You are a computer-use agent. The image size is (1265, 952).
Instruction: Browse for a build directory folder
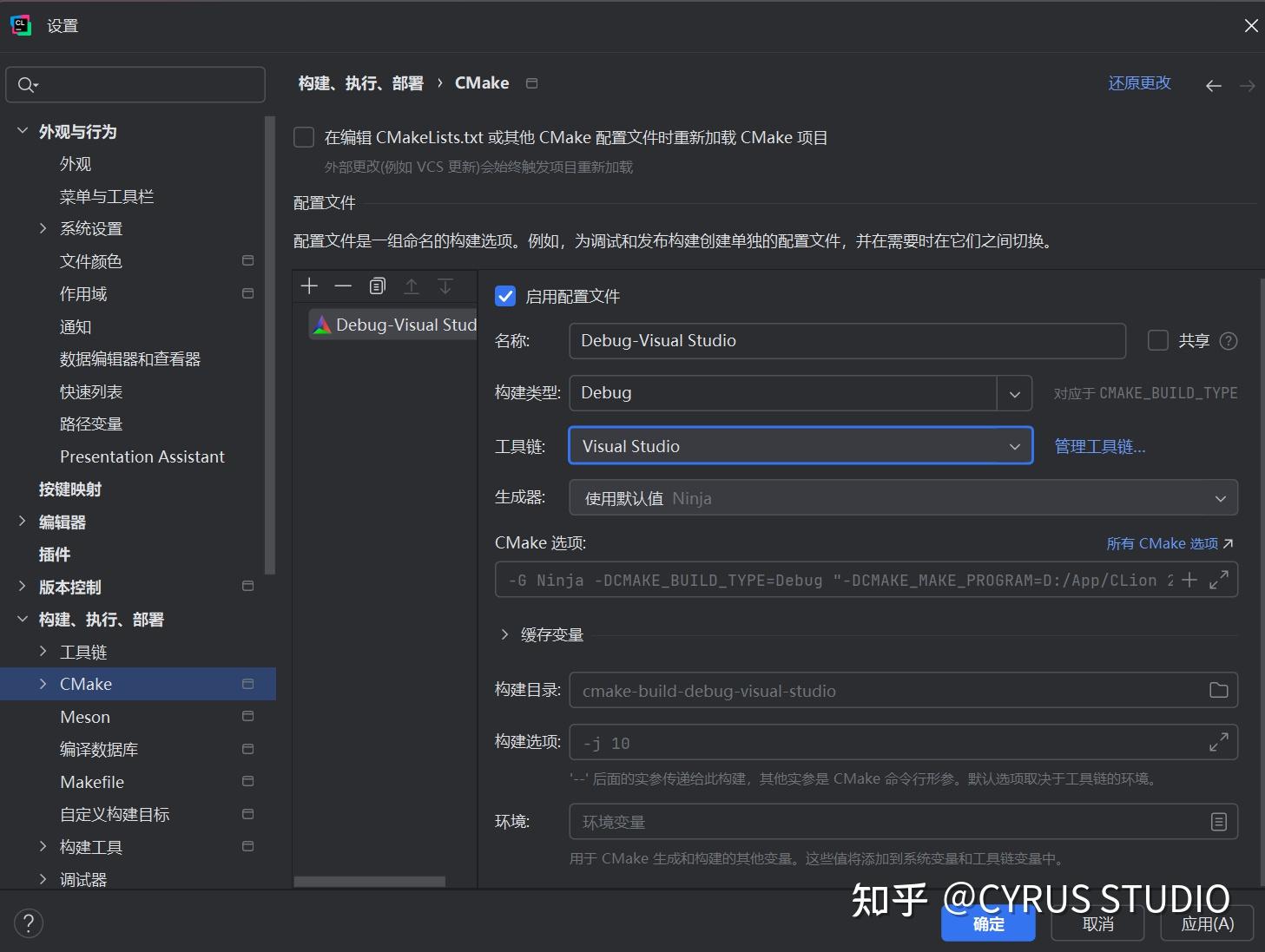coord(1219,689)
